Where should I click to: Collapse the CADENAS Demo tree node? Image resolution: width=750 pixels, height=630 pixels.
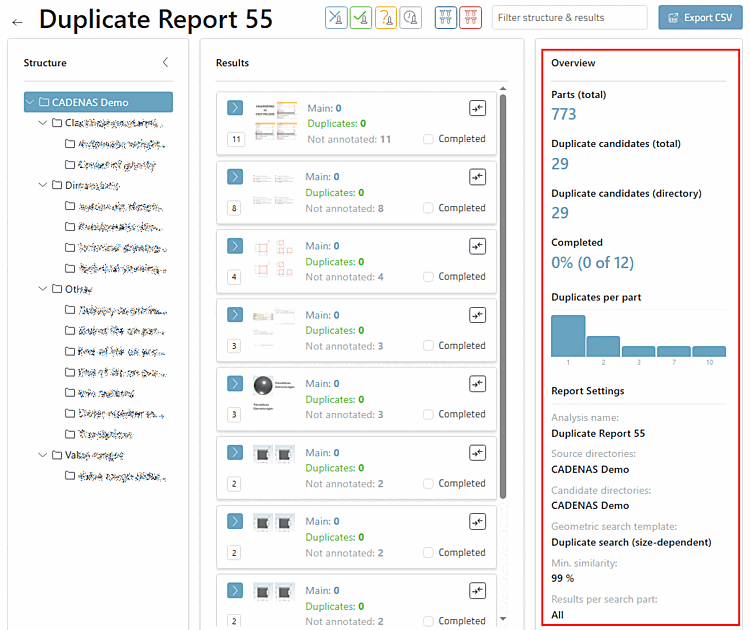[x=30, y=102]
